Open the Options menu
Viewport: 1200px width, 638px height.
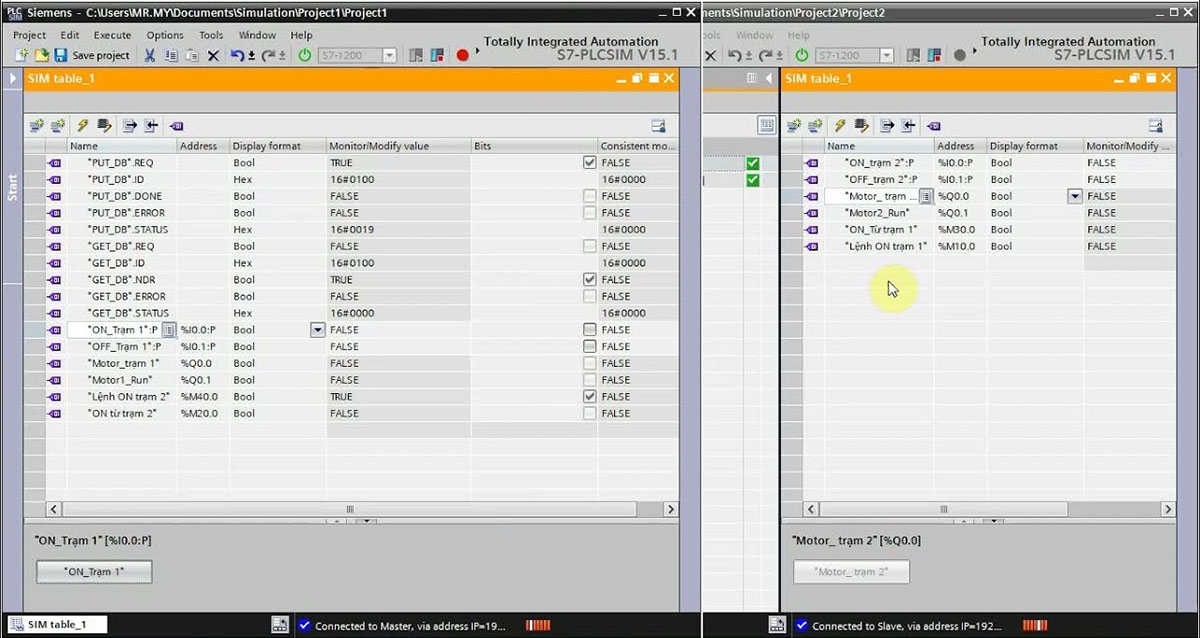pos(165,35)
